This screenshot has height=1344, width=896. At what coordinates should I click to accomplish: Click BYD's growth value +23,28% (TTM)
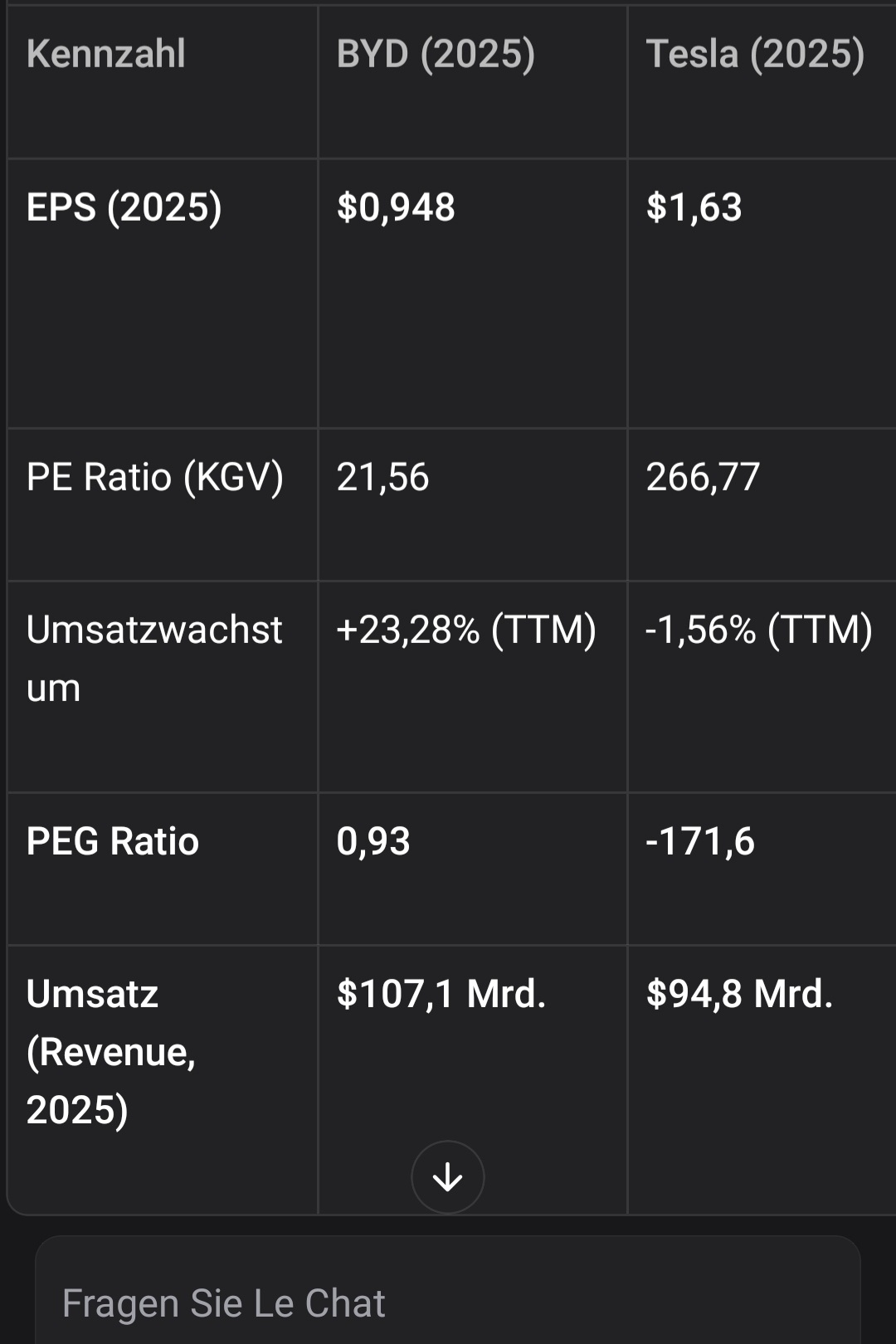[x=466, y=630]
